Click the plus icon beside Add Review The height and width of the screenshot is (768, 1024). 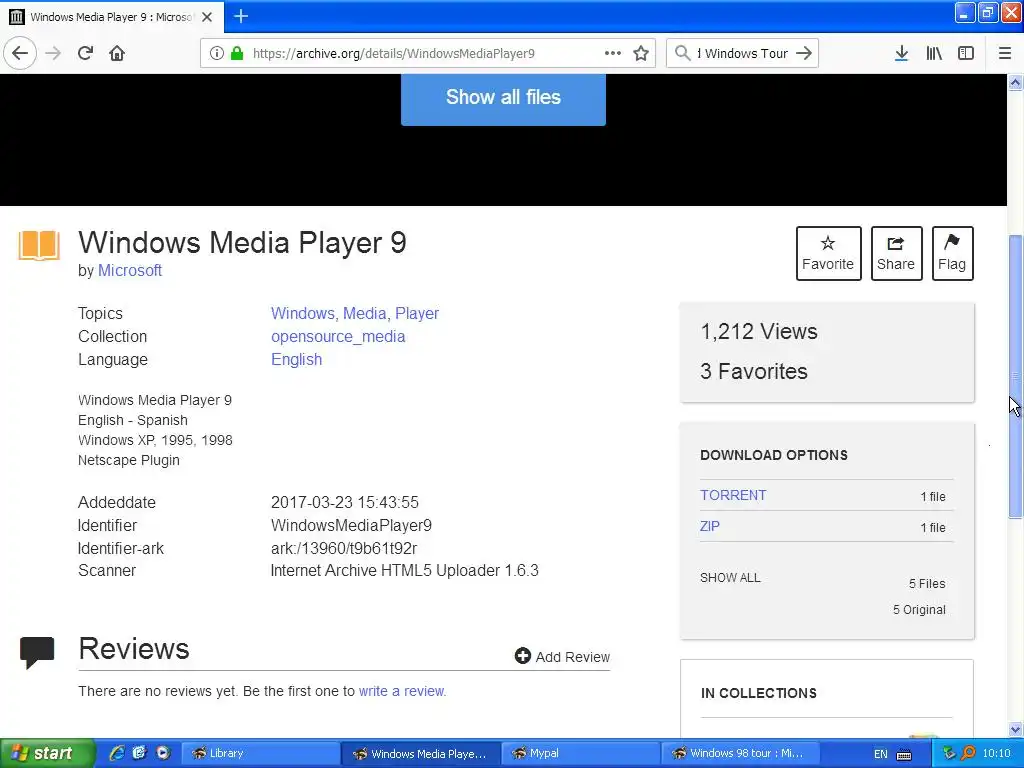tap(522, 656)
